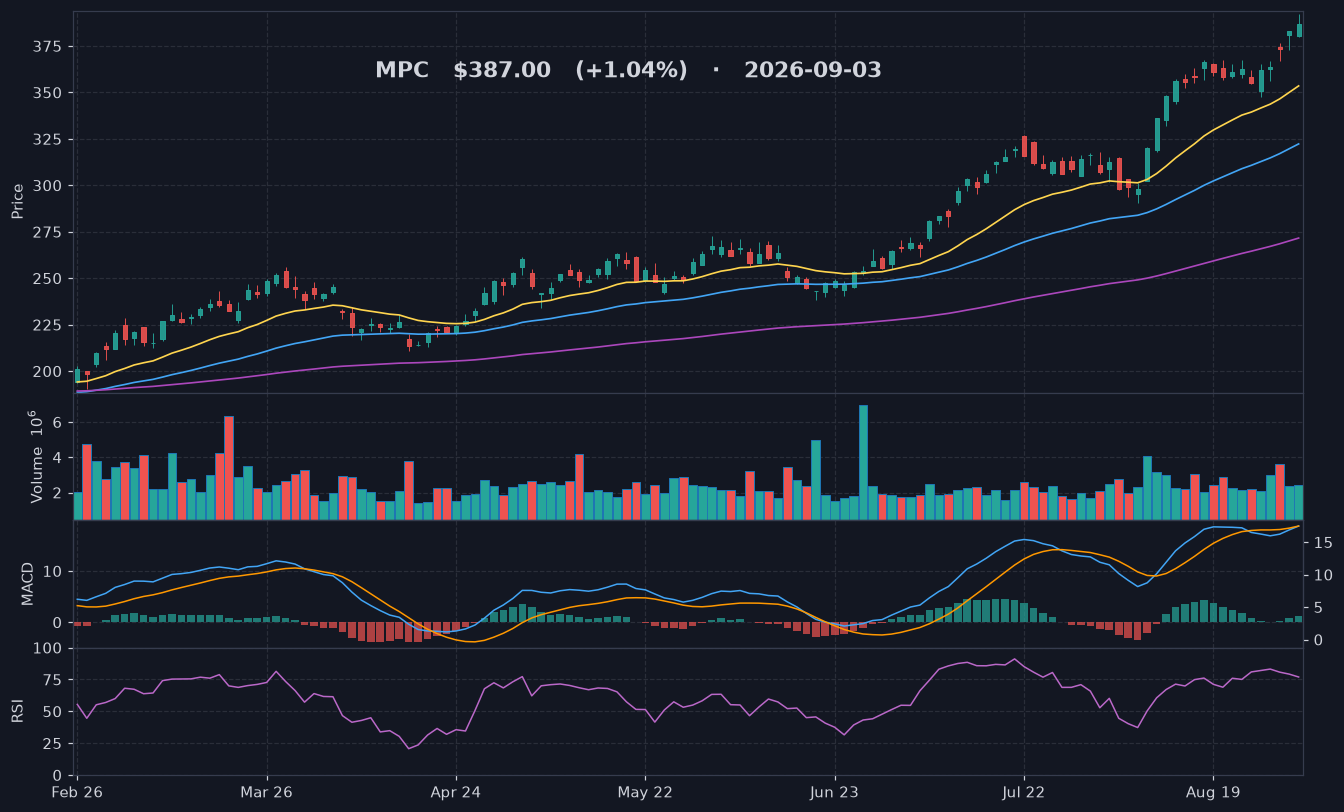Viewport: 1344px width, 812px height.
Task: Click the Mar 26 date tick label
Action: pos(267,792)
